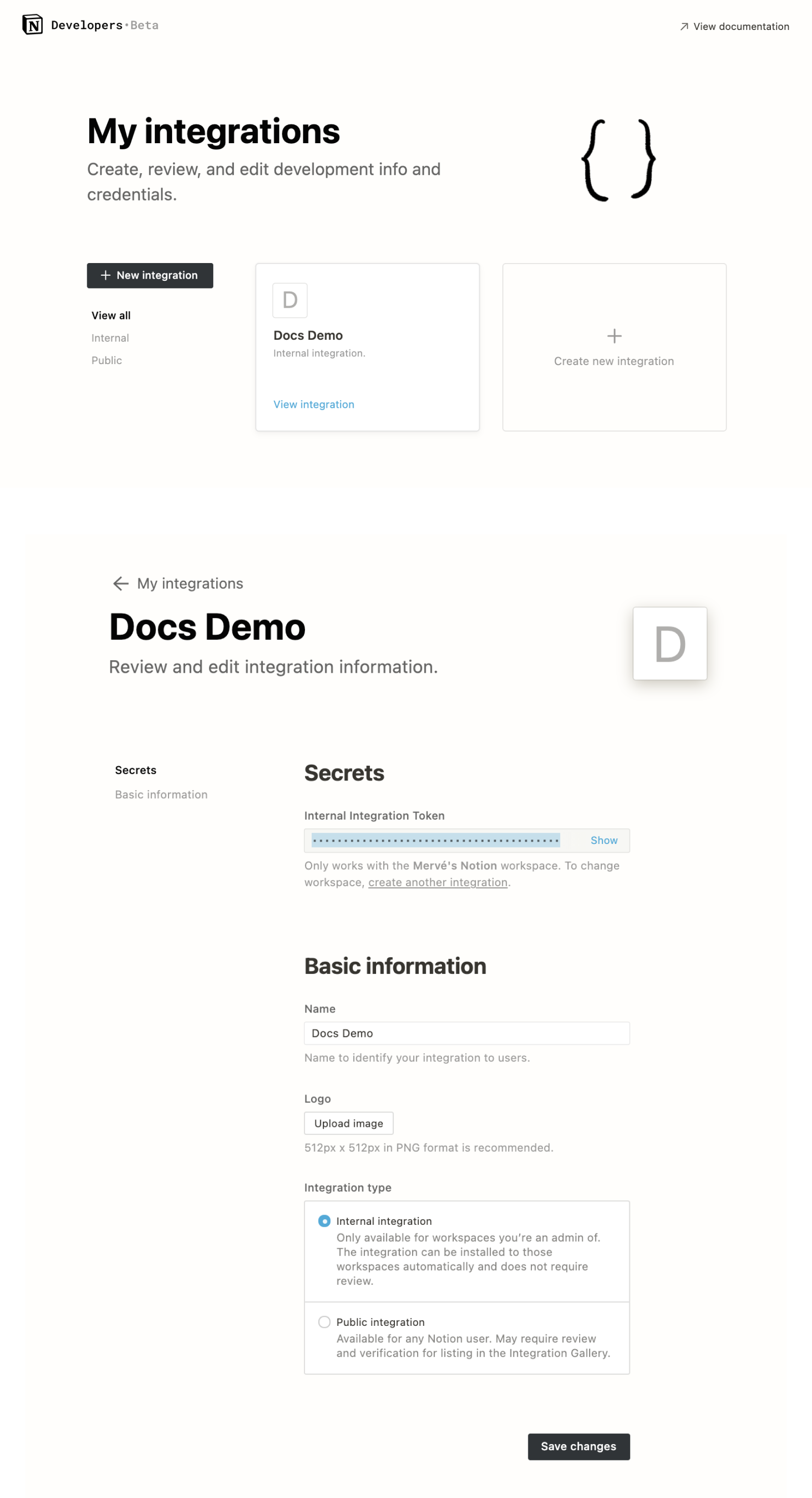
Task: Select View all in the sidebar
Action: (x=111, y=315)
